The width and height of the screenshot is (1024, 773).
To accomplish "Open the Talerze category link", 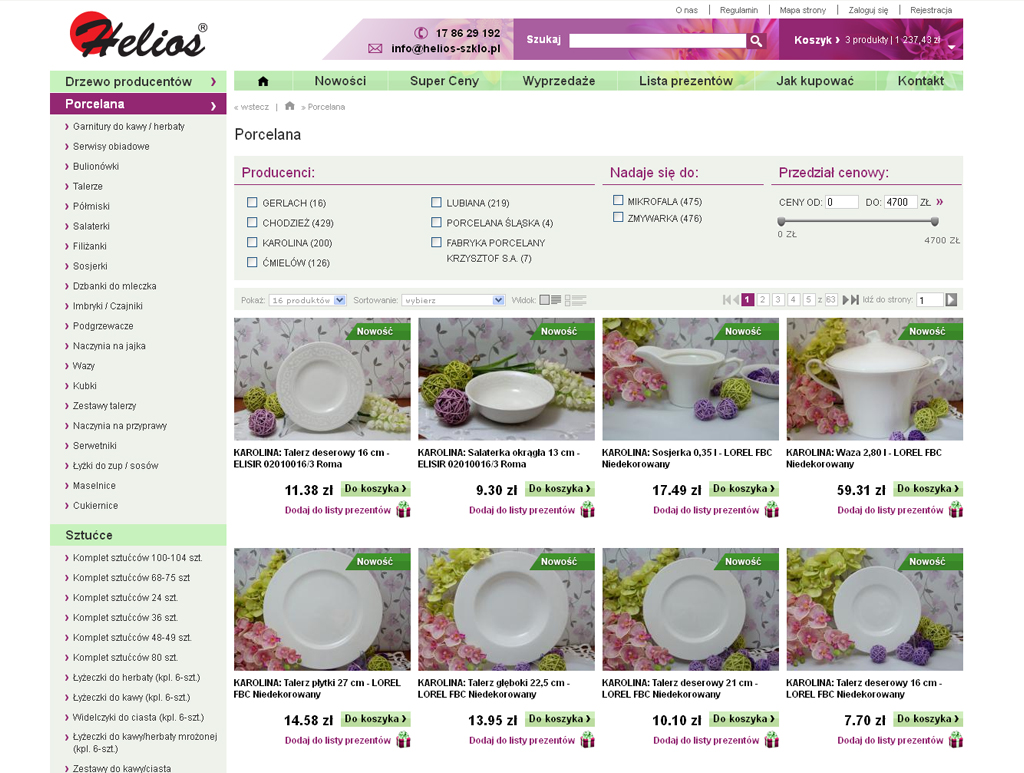I will pos(88,186).
